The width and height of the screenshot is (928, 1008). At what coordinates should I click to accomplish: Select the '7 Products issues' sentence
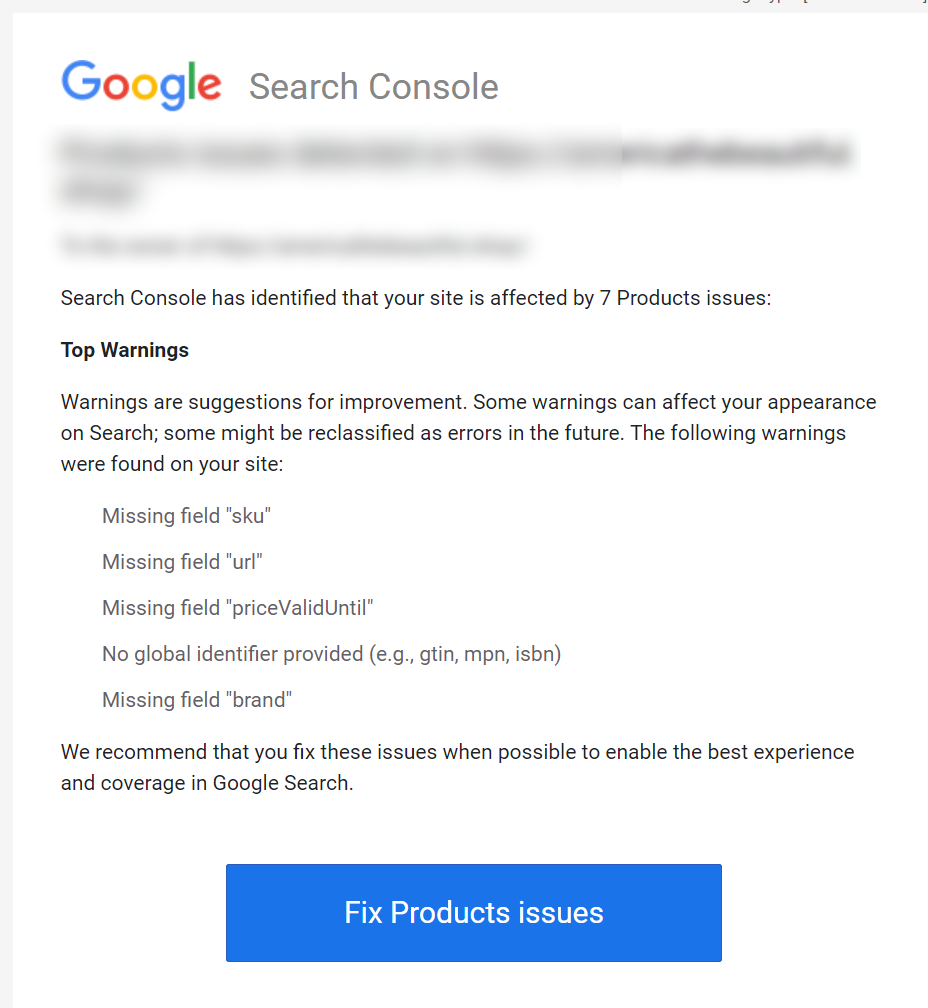click(416, 298)
